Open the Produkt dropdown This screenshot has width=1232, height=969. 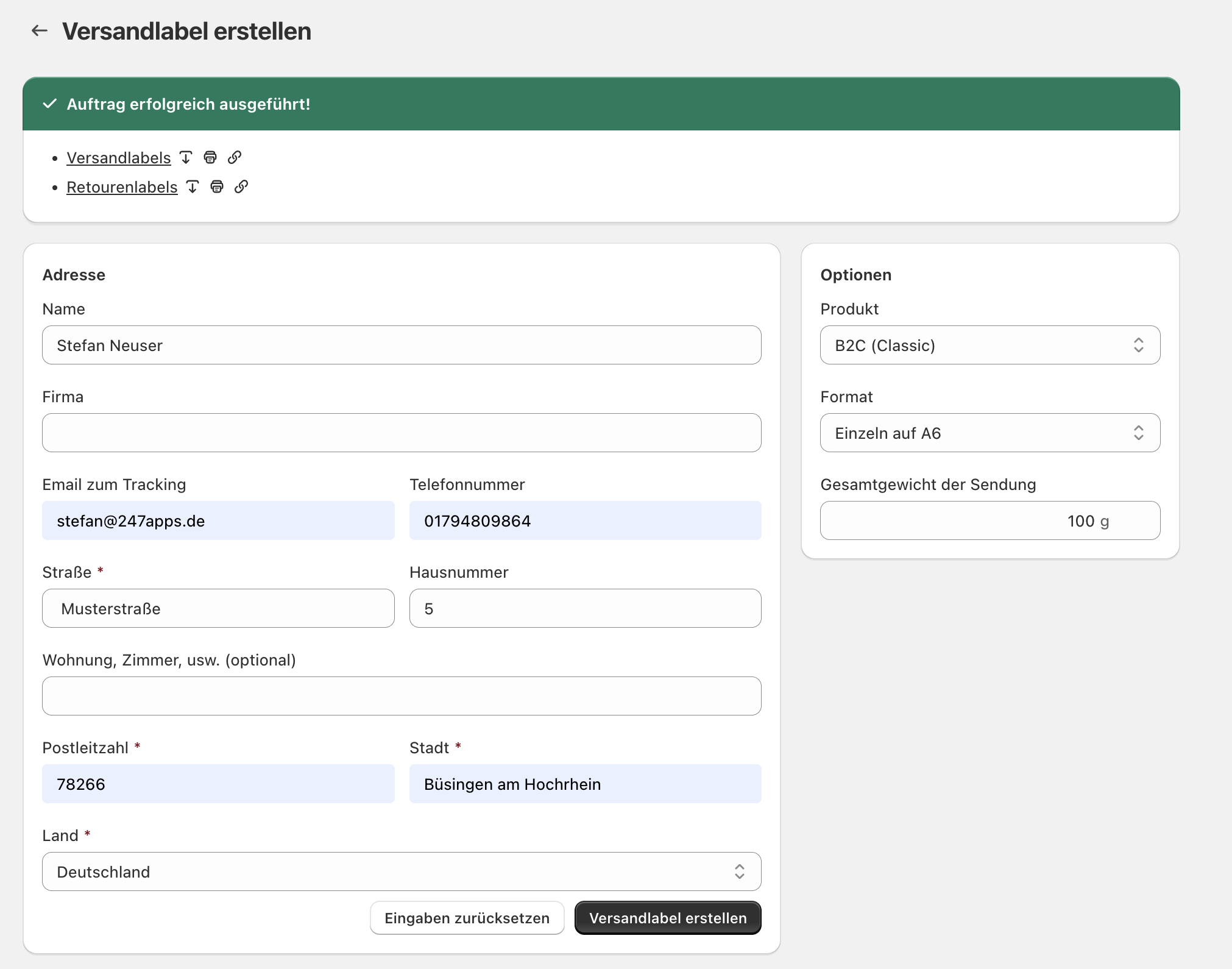(989, 345)
